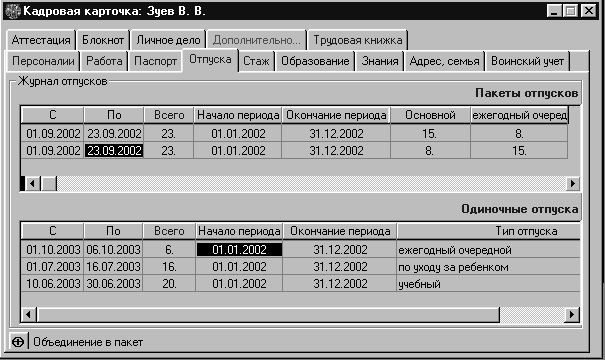Click Основной value 15. in first package row
Viewport: 605px width, 360px height.
tap(430, 134)
